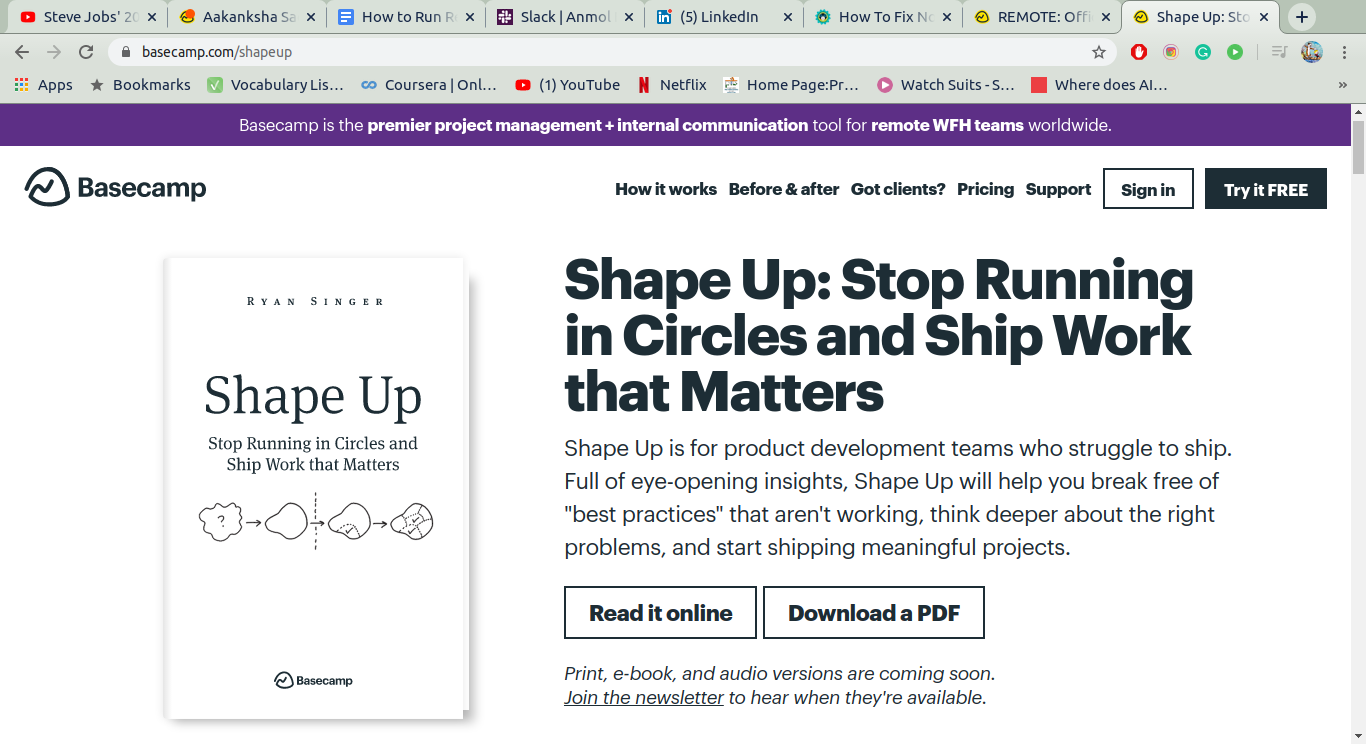View site info via padlock icon
Image resolution: width=1366 pixels, height=744 pixels.
click(x=126, y=52)
